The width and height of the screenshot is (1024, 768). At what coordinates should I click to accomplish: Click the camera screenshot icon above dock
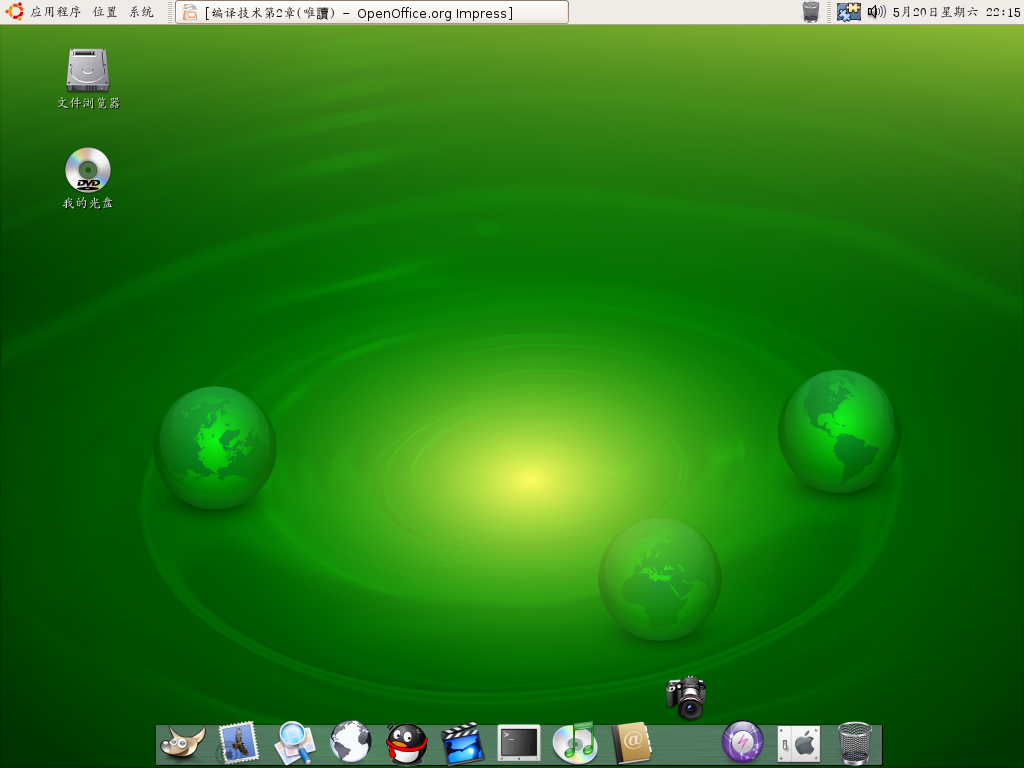(x=686, y=697)
